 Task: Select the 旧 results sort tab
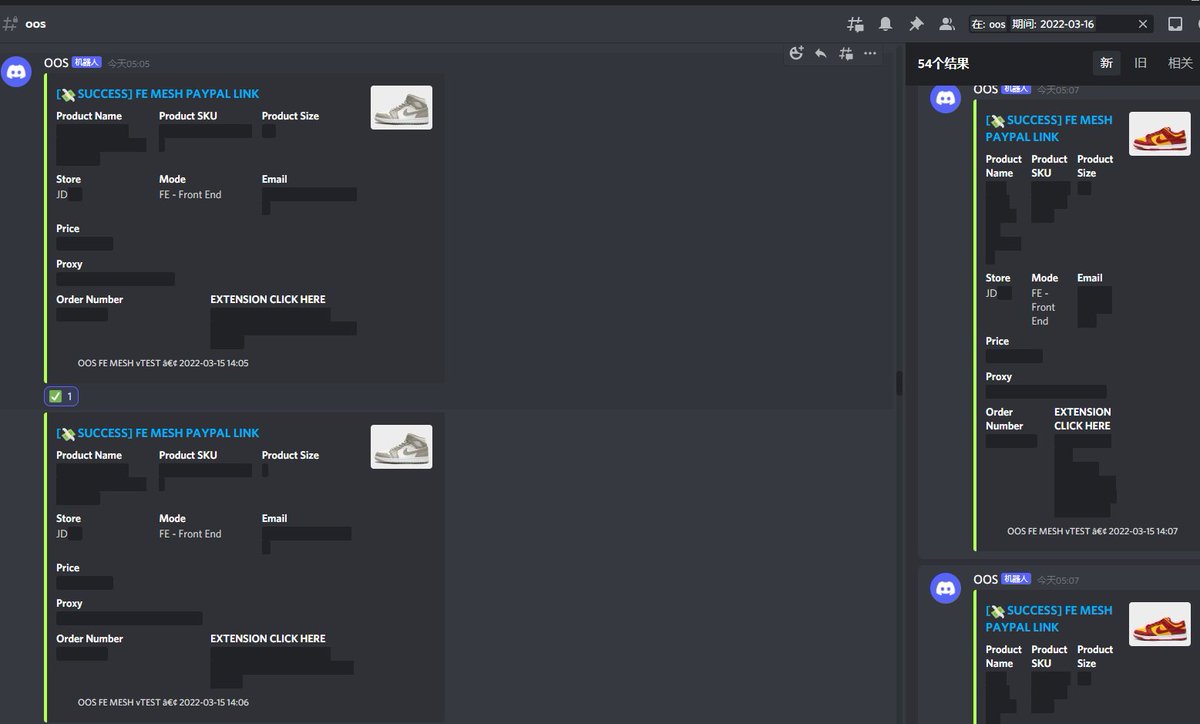coord(1140,63)
